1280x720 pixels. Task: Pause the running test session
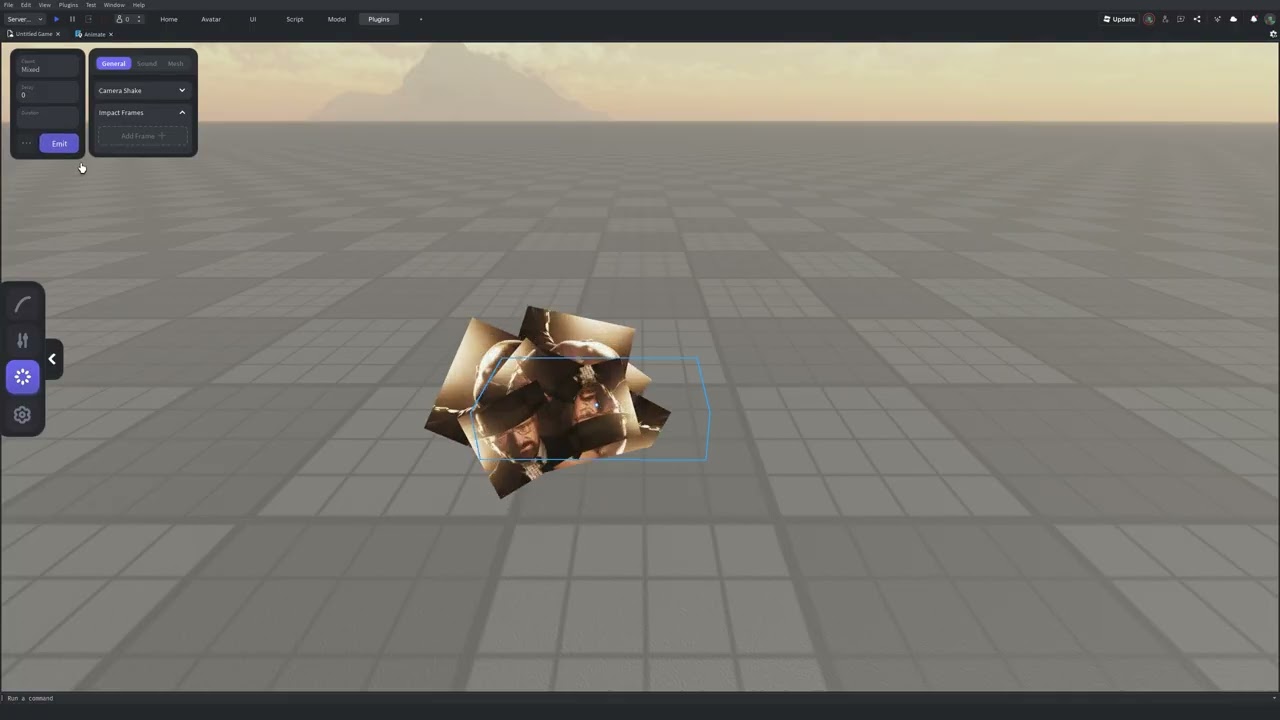point(72,19)
